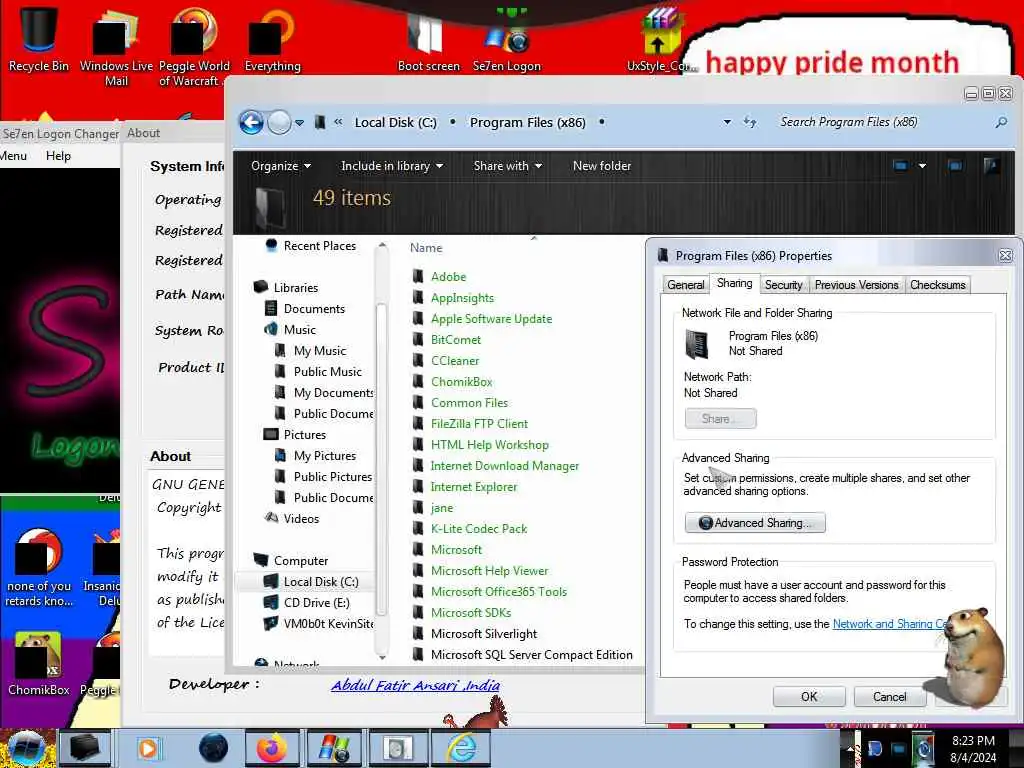
Task: Click Explorer help icon
Action: point(991,166)
